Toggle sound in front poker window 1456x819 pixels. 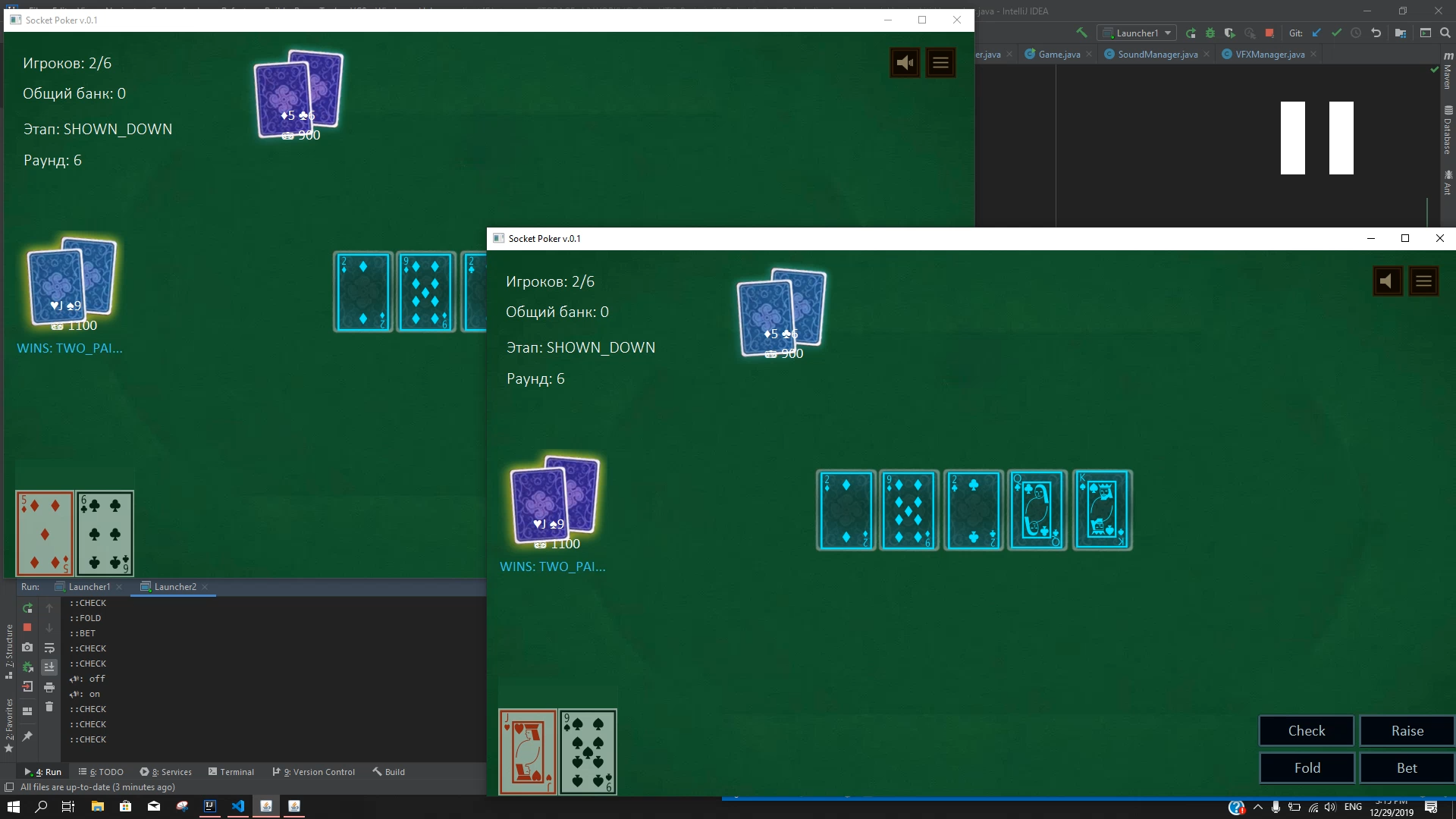pos(1387,281)
